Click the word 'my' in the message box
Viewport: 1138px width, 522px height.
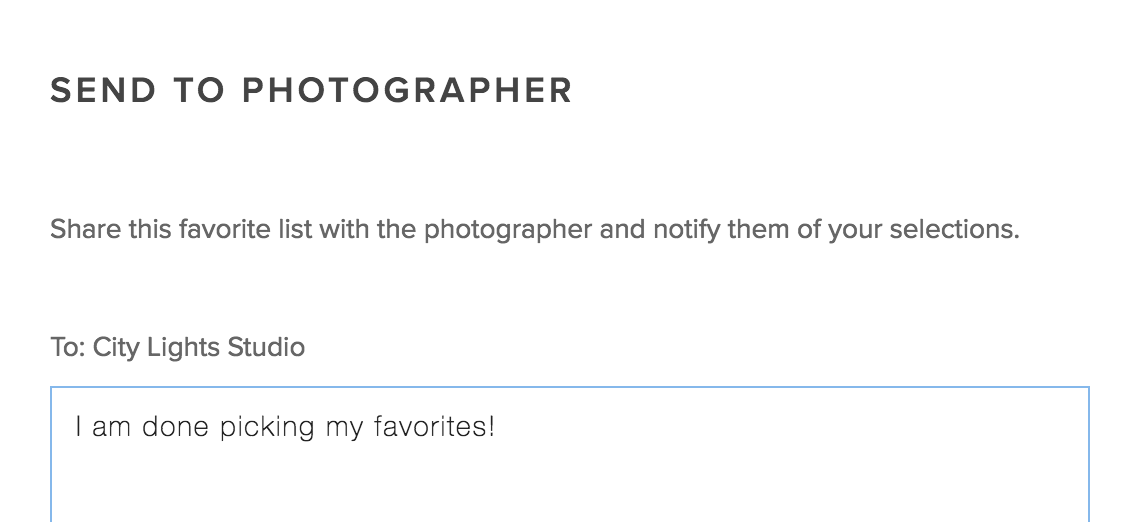pos(343,429)
